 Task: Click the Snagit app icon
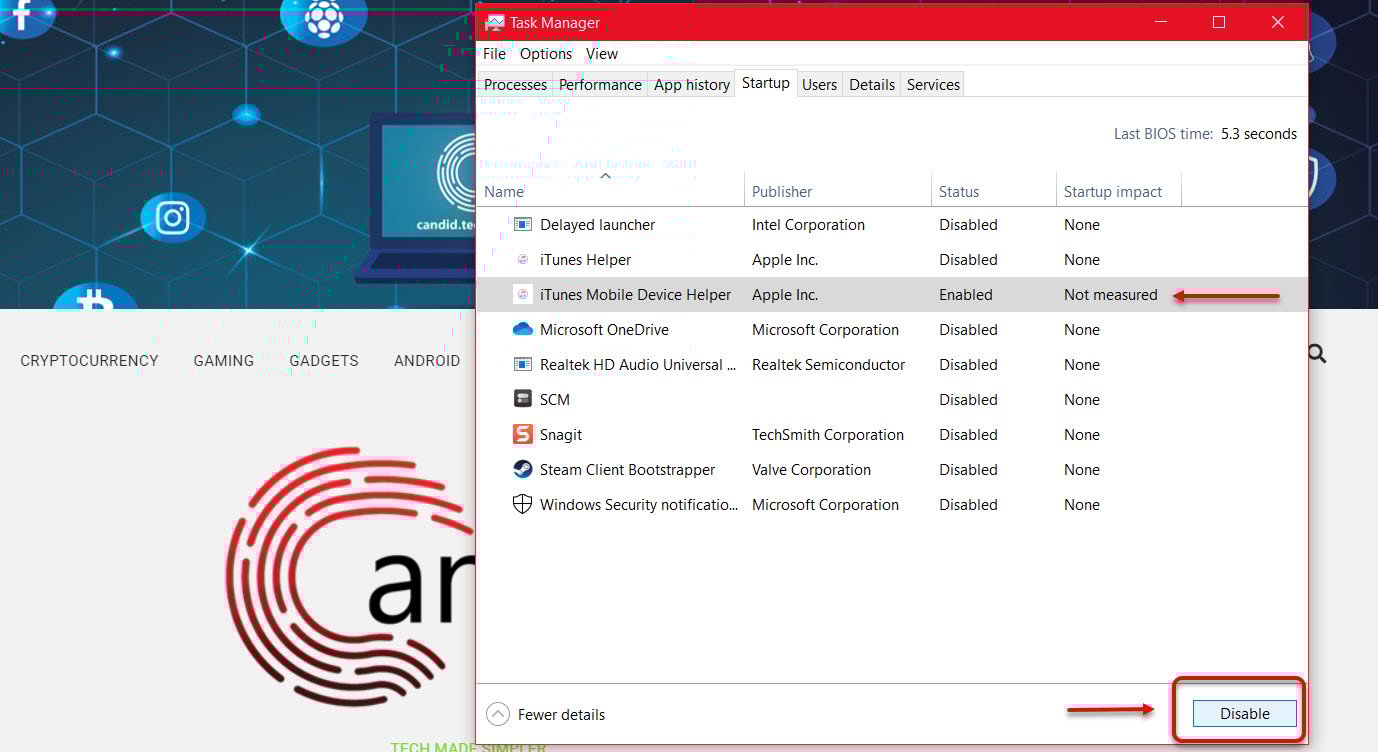[x=522, y=435]
